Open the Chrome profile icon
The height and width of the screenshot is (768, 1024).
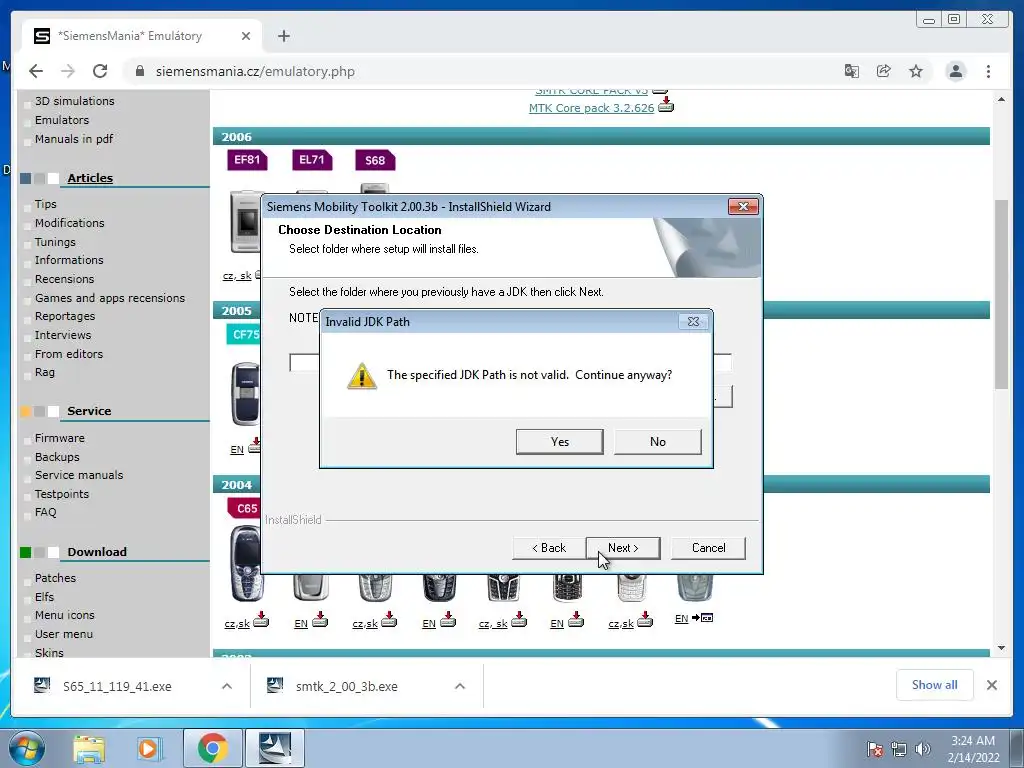(955, 71)
